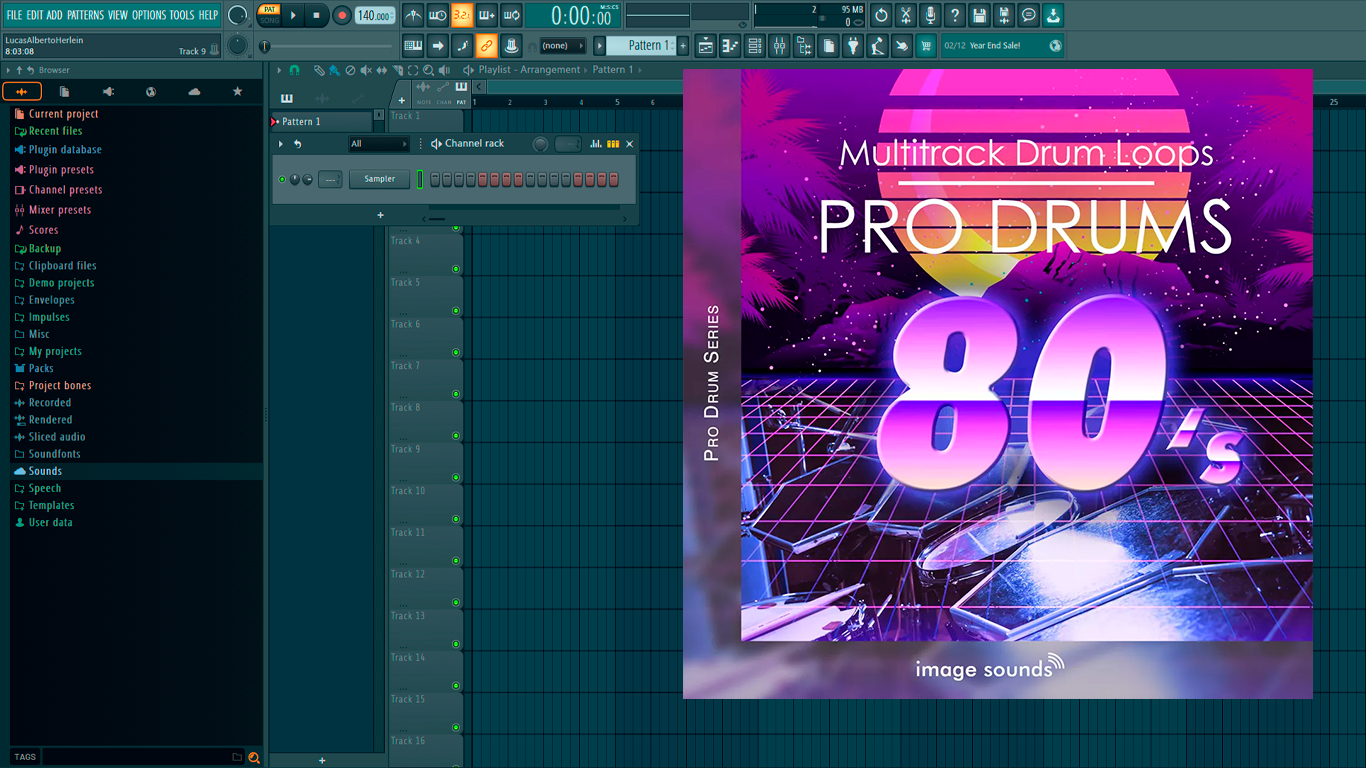Screen dimensions: 1366x768
Task: Open the Playlist view from toolbar
Action: (x=706, y=46)
